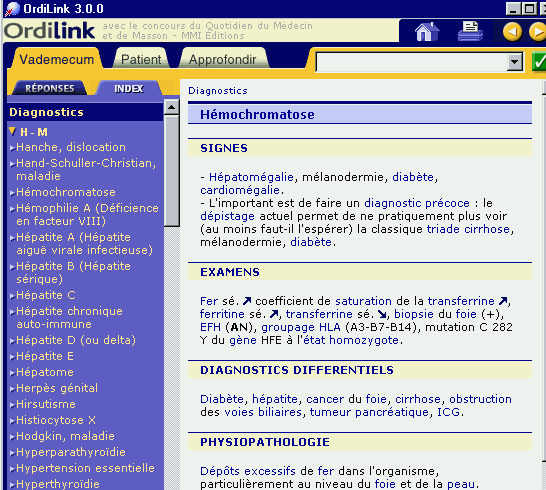Navigate back with yellow left arrow
Image resolution: width=546 pixels, height=490 pixels.
(x=512, y=32)
